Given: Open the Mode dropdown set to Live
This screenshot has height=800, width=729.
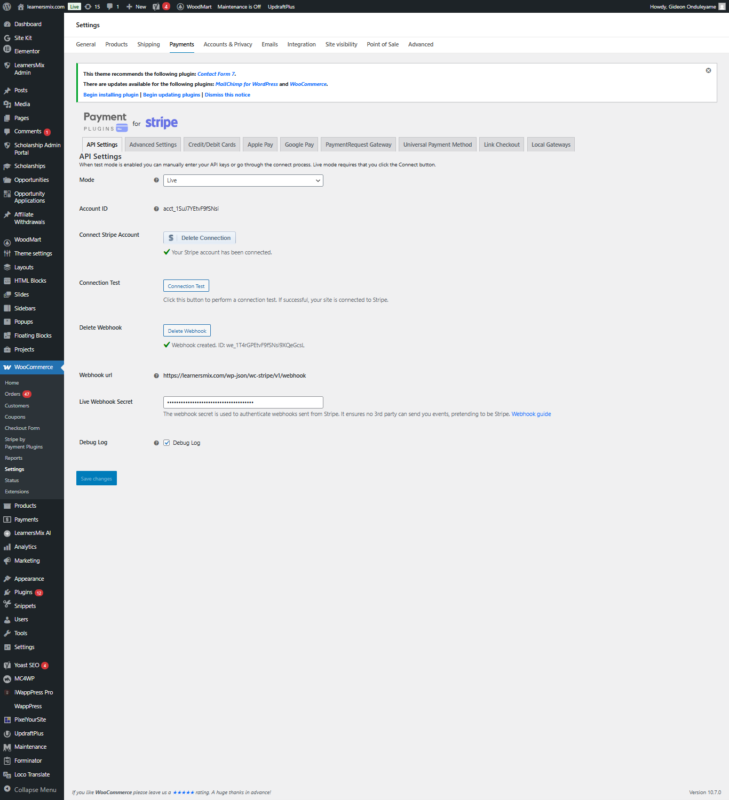Looking at the screenshot, I should [243, 181].
